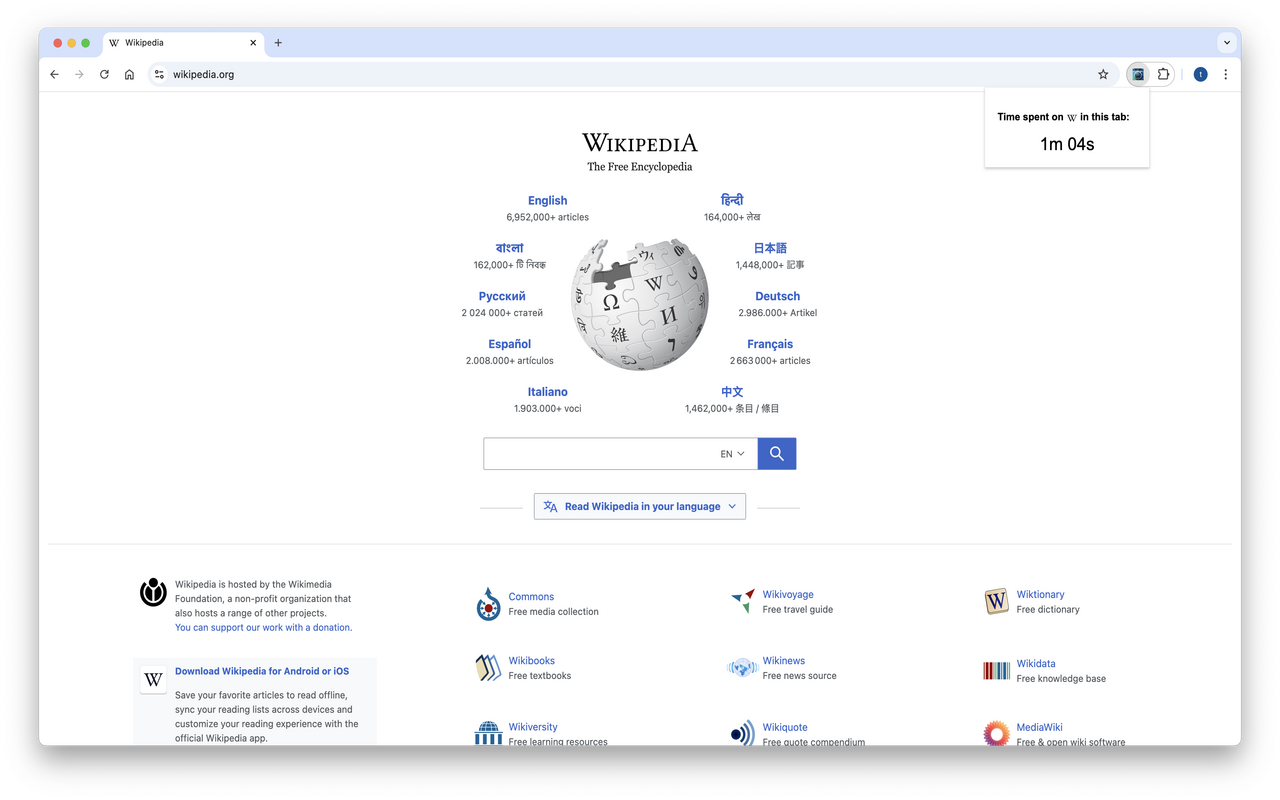
Task: Click the Wikimedia Foundation logo
Action: (x=153, y=592)
